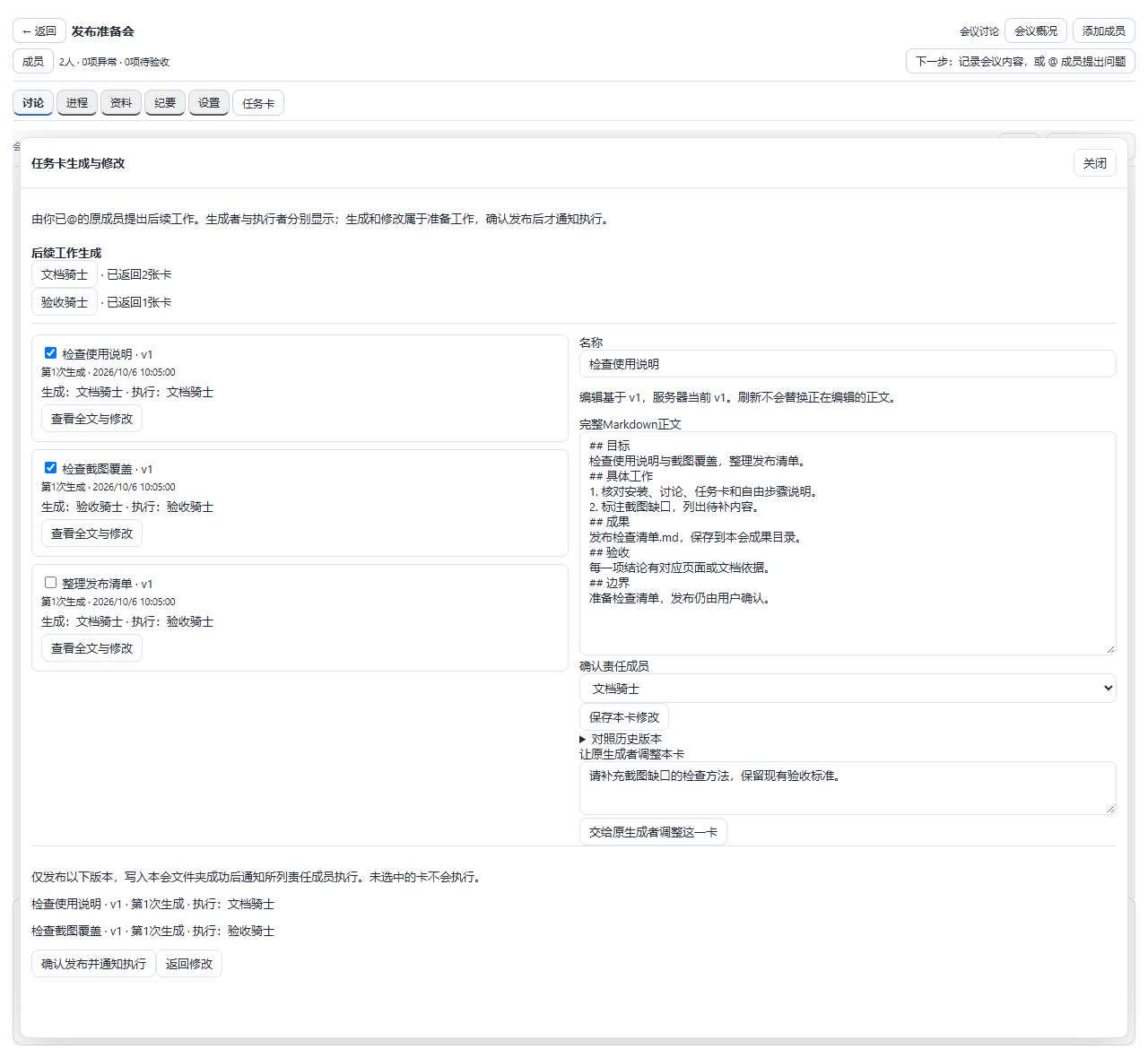Image resolution: width=1148 pixels, height=1058 pixels.
Task: Open 会议概况 overview
Action: pos(1036,30)
